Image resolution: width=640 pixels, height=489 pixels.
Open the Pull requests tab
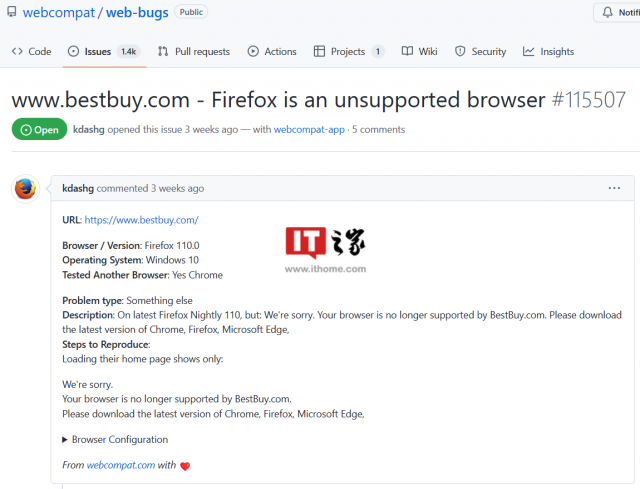pos(194,51)
